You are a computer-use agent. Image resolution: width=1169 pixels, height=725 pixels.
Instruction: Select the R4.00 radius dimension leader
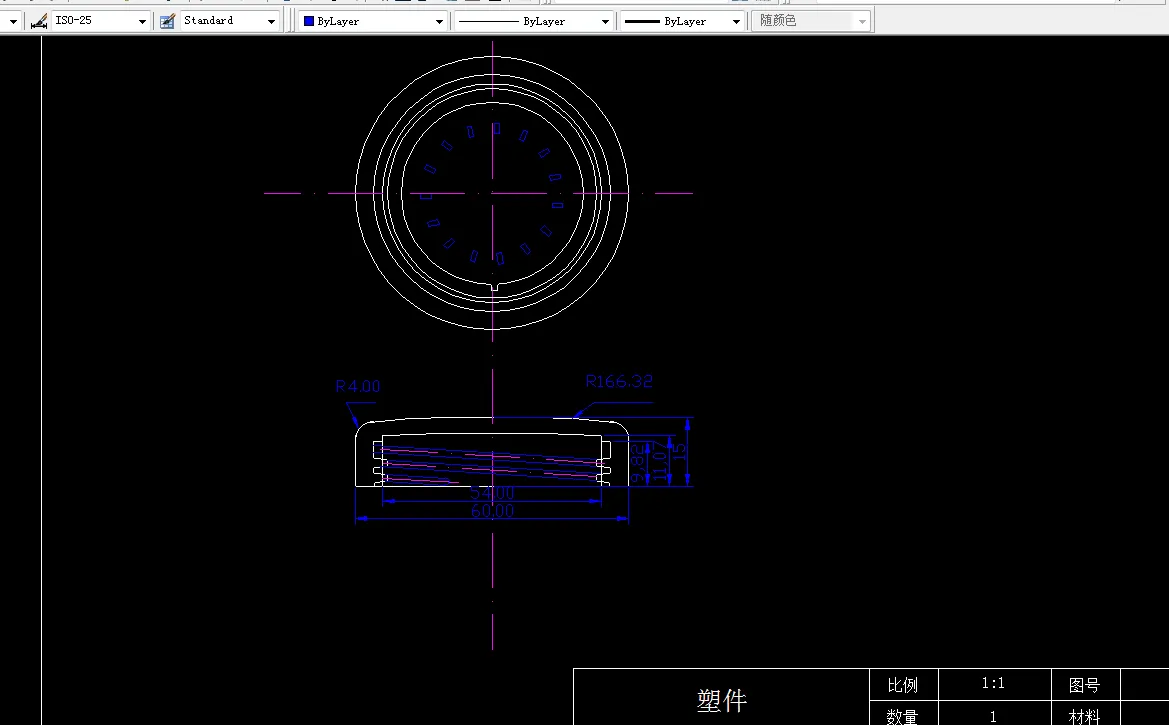coord(358,386)
